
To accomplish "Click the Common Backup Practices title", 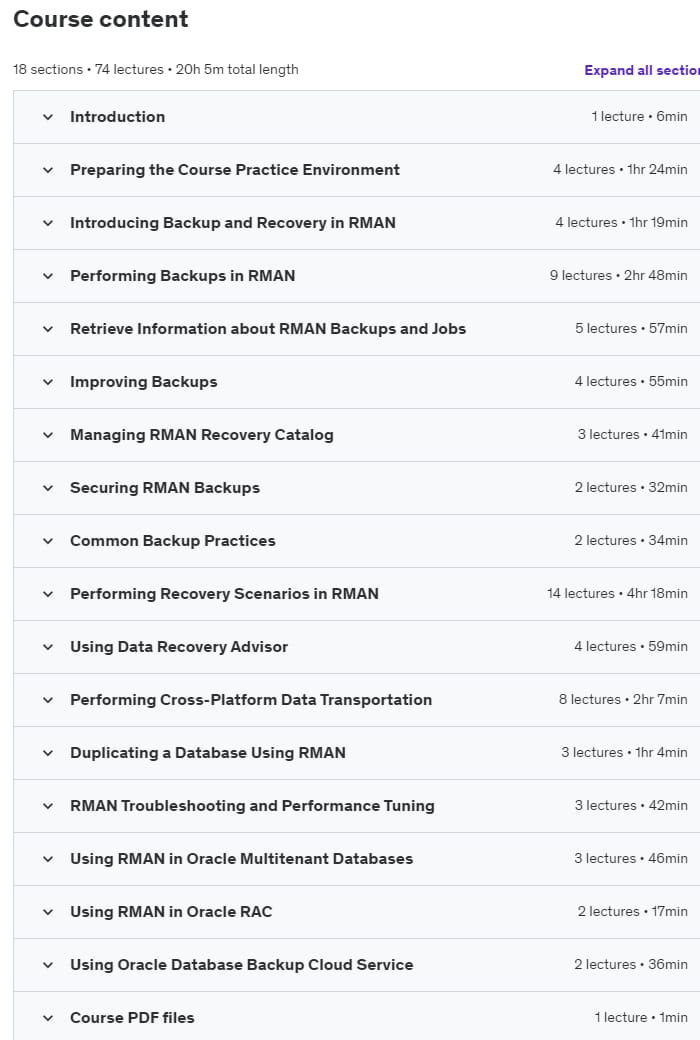I will (173, 541).
